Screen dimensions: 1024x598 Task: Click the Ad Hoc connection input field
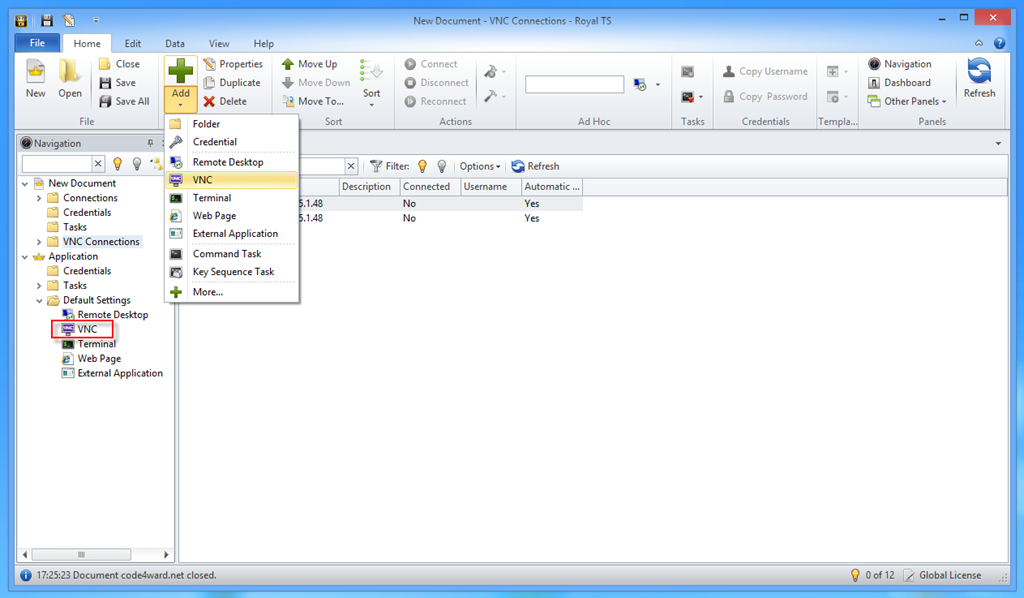(x=574, y=85)
